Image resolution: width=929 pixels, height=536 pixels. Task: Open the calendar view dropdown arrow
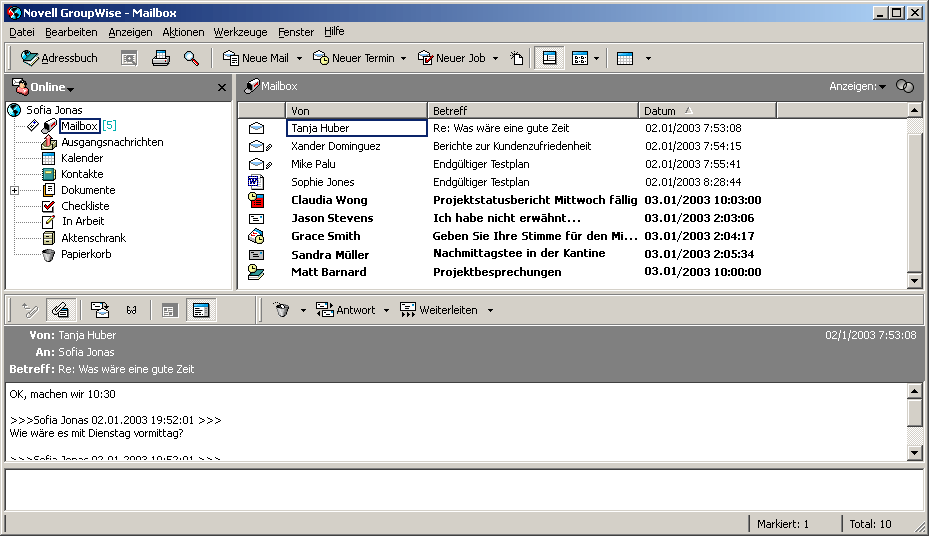(648, 58)
